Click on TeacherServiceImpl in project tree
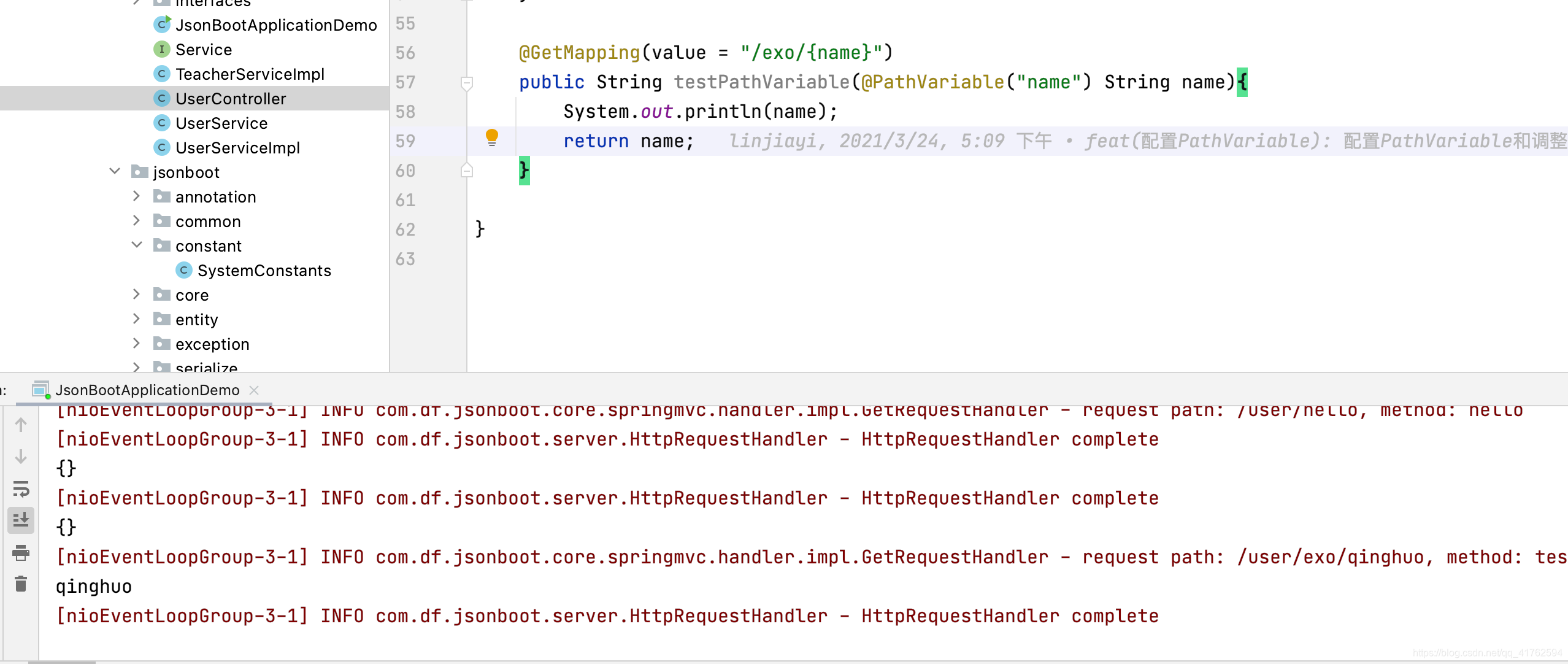This screenshot has height=664, width=1568. (248, 74)
